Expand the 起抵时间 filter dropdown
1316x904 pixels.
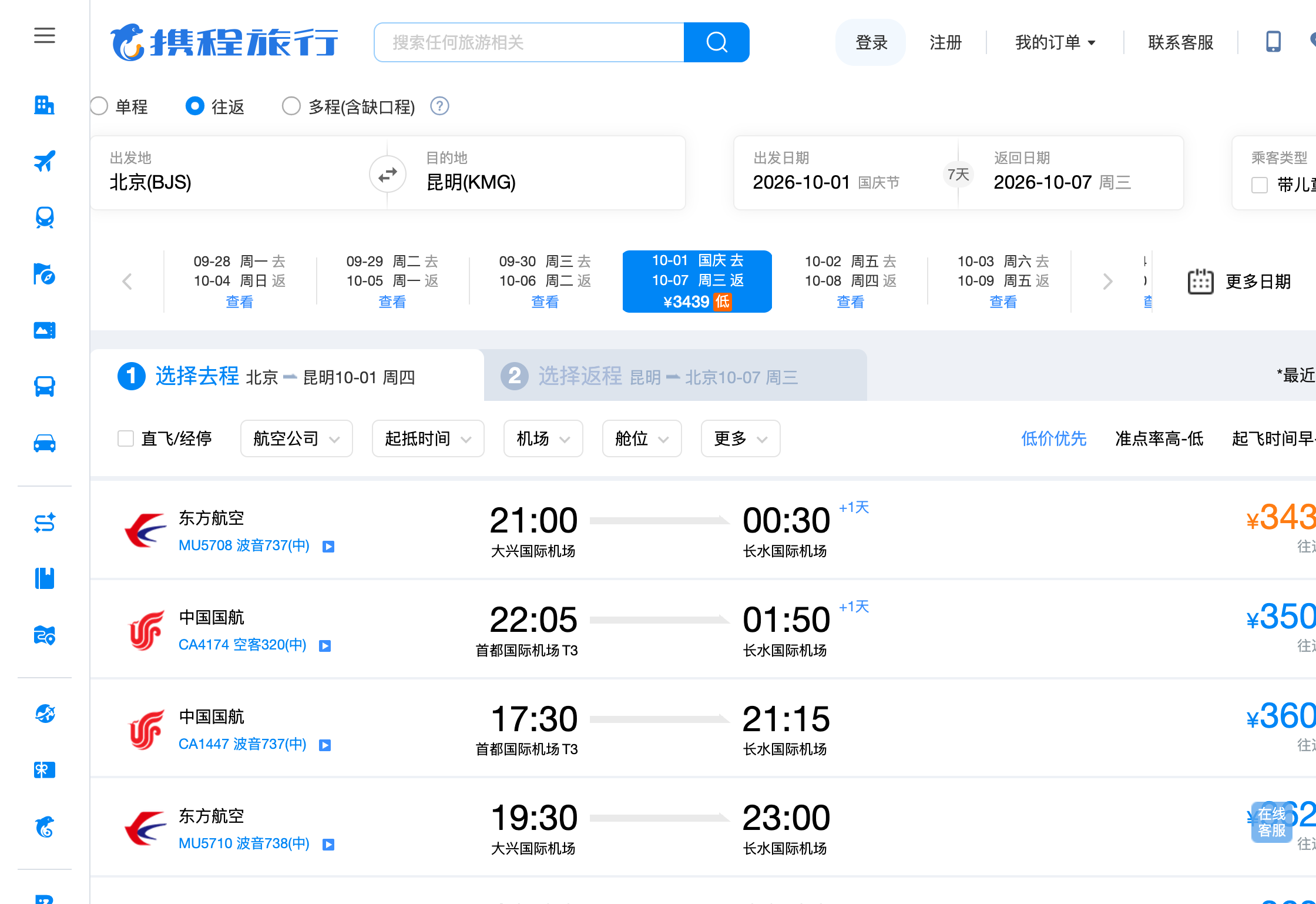(x=428, y=438)
